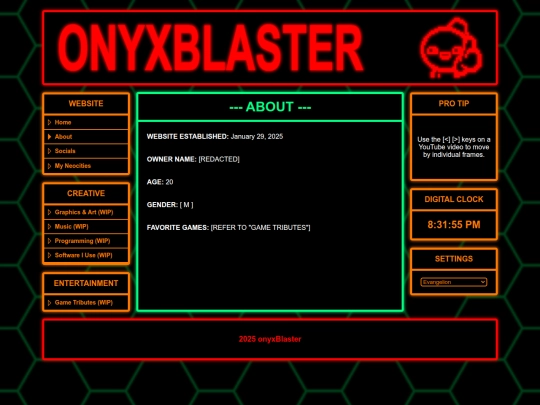
Task: Click the arrow beside Game Tributes
Action: click(x=49, y=302)
